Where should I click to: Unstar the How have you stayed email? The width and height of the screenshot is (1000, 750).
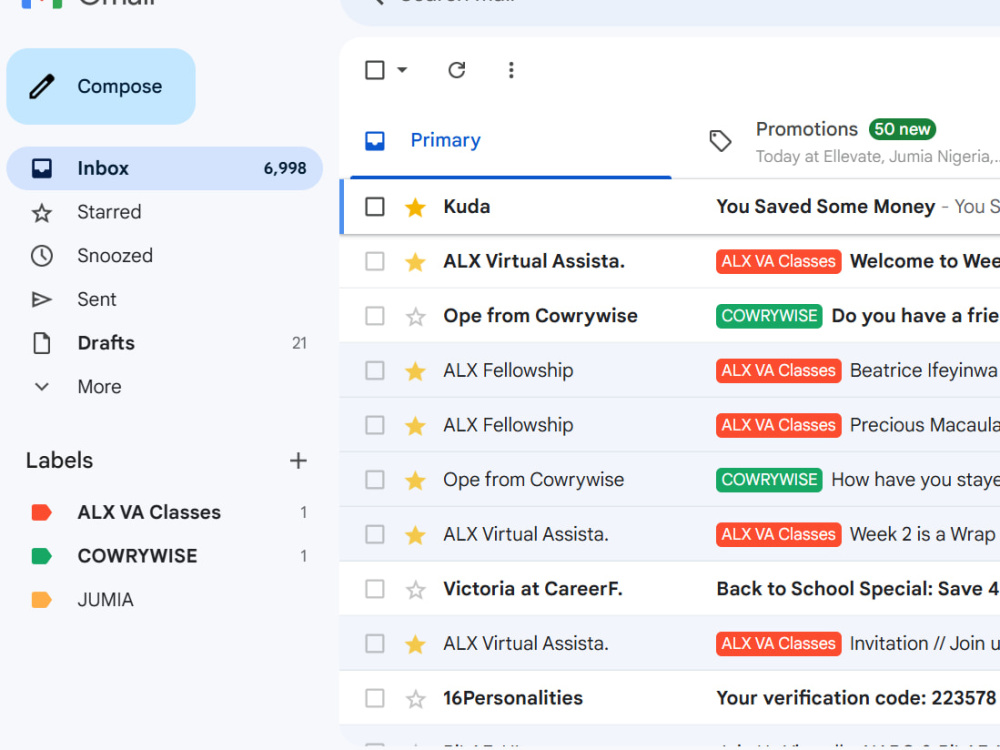point(416,480)
